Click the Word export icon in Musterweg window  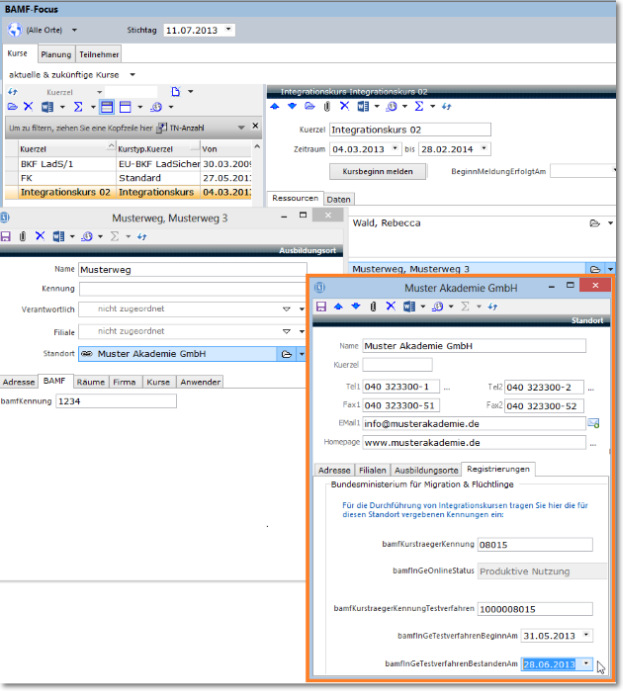[58, 236]
